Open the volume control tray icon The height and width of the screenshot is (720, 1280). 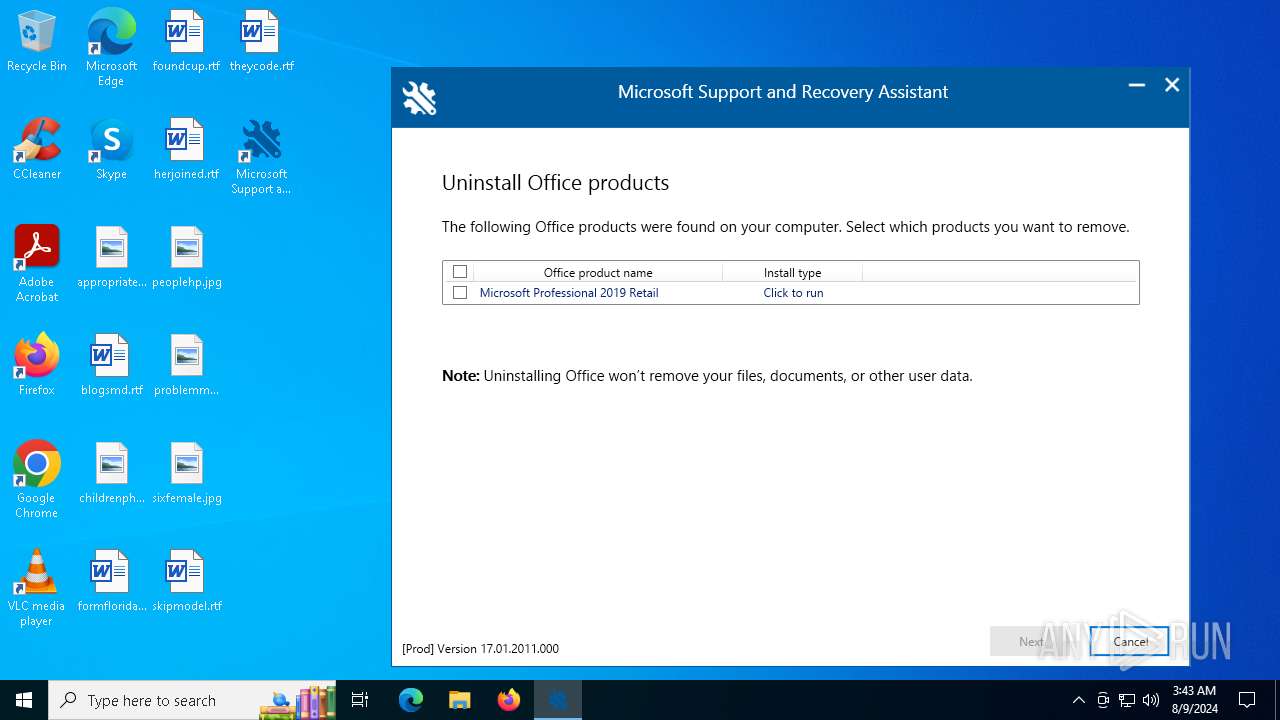click(1151, 700)
